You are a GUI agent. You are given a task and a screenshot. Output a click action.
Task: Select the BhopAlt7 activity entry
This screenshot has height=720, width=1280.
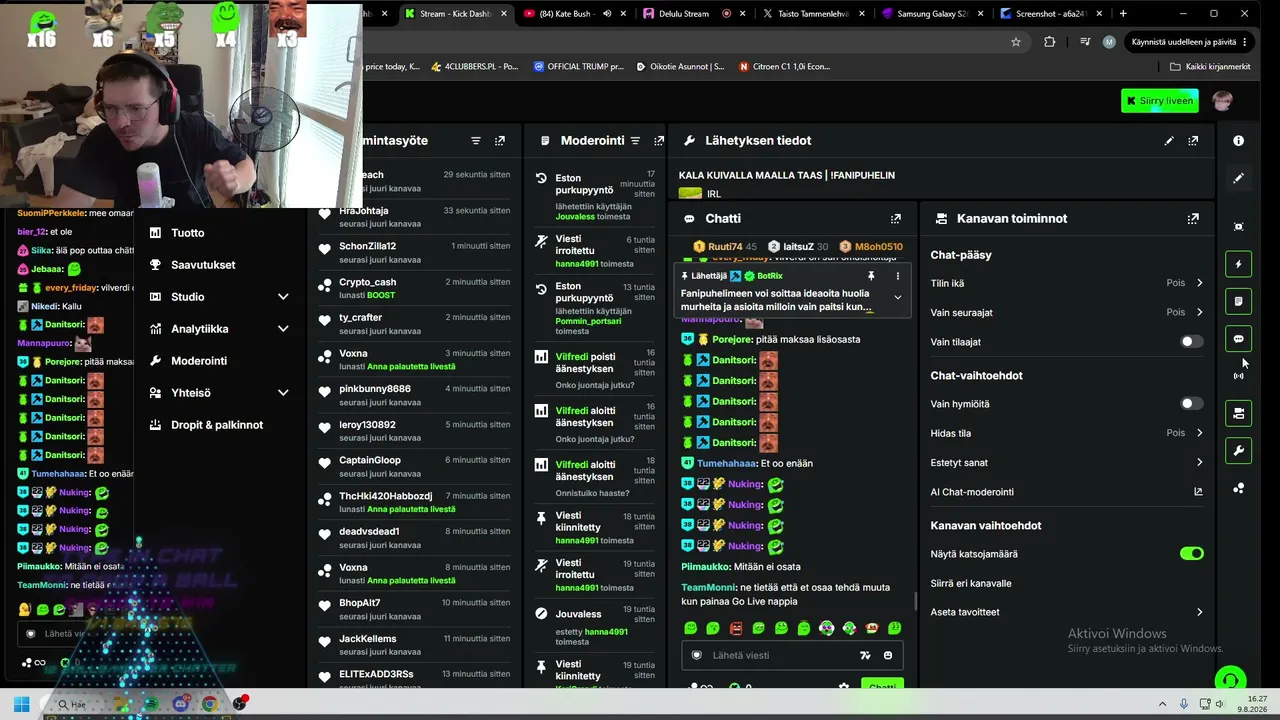pos(415,609)
